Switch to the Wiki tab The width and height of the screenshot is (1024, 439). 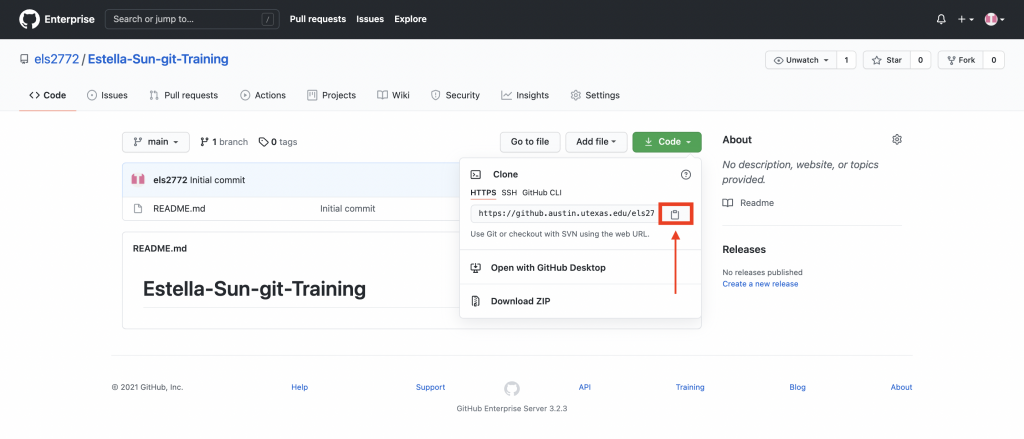393,95
